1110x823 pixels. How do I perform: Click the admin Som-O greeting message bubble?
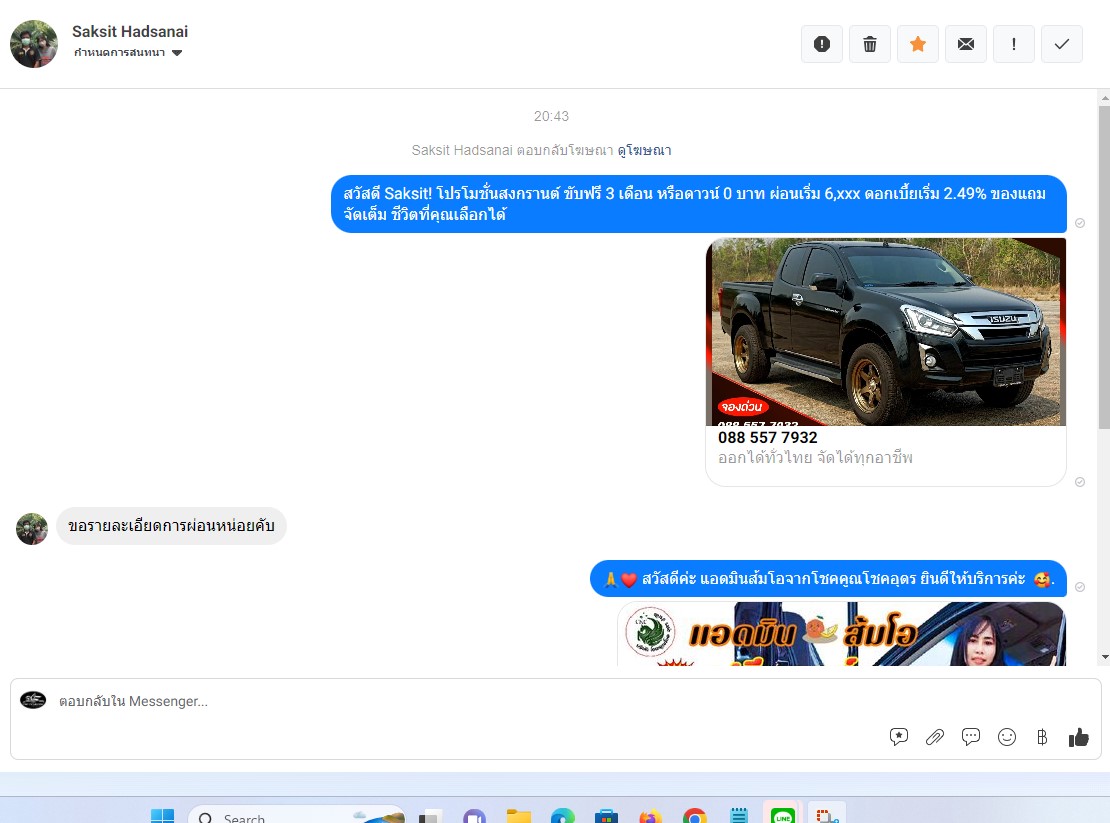point(828,579)
